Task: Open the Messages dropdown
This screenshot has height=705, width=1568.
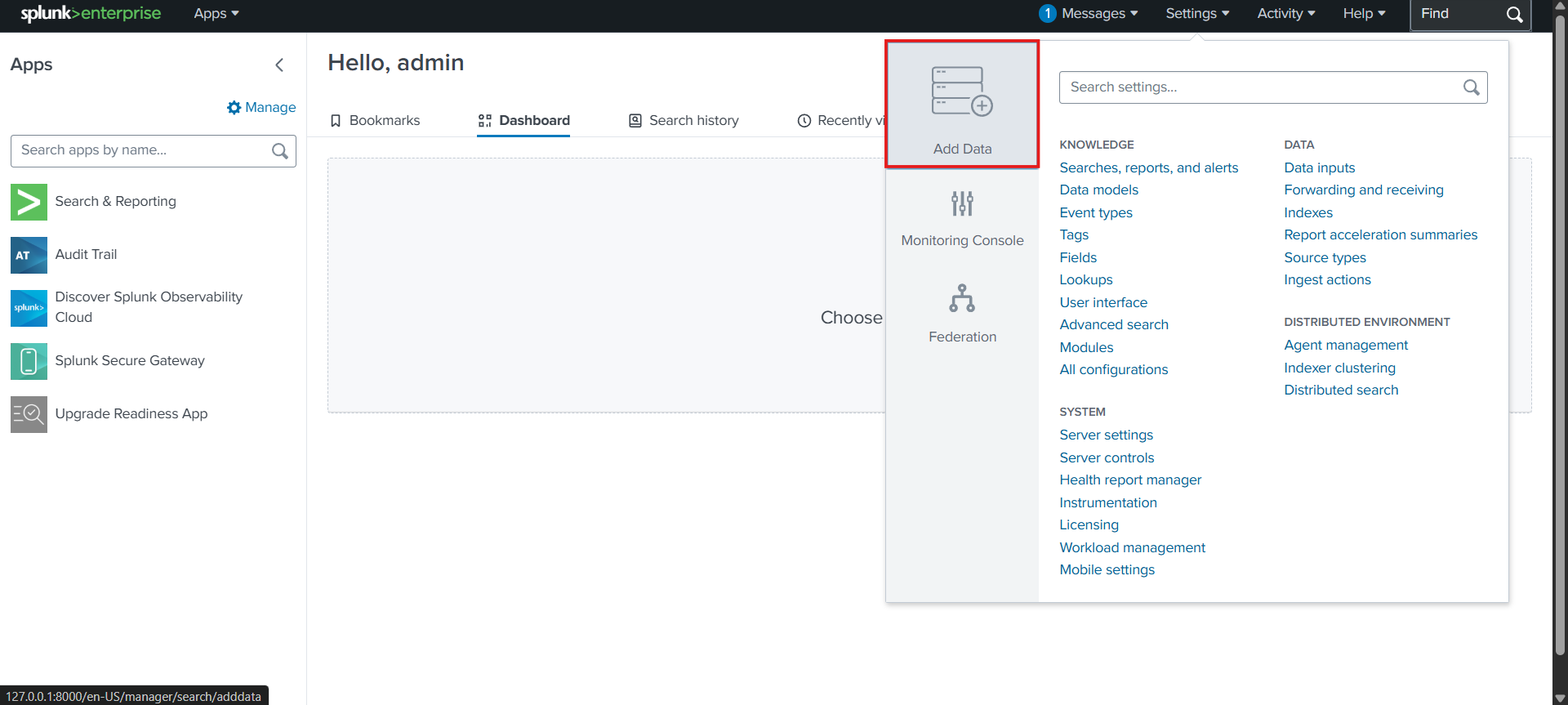Action: point(1099,14)
